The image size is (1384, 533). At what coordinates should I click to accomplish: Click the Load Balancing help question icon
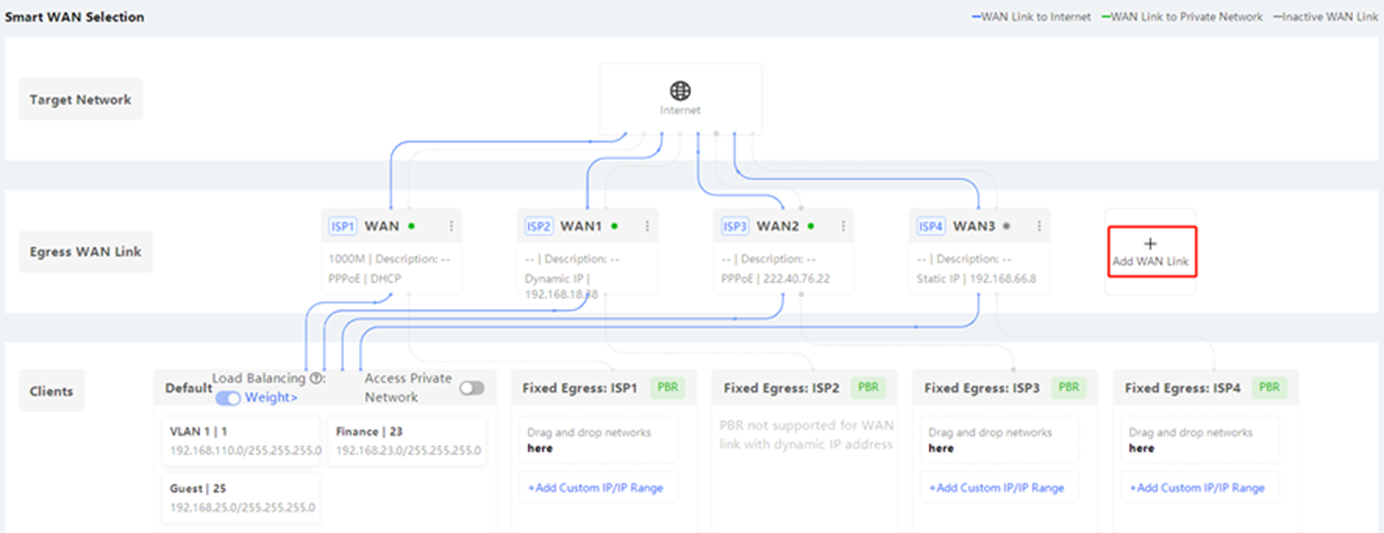point(316,379)
